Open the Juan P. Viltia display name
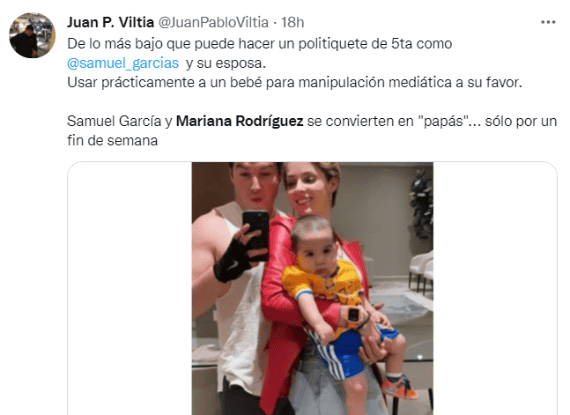Screen dimensions: 570x415 coord(110,22)
